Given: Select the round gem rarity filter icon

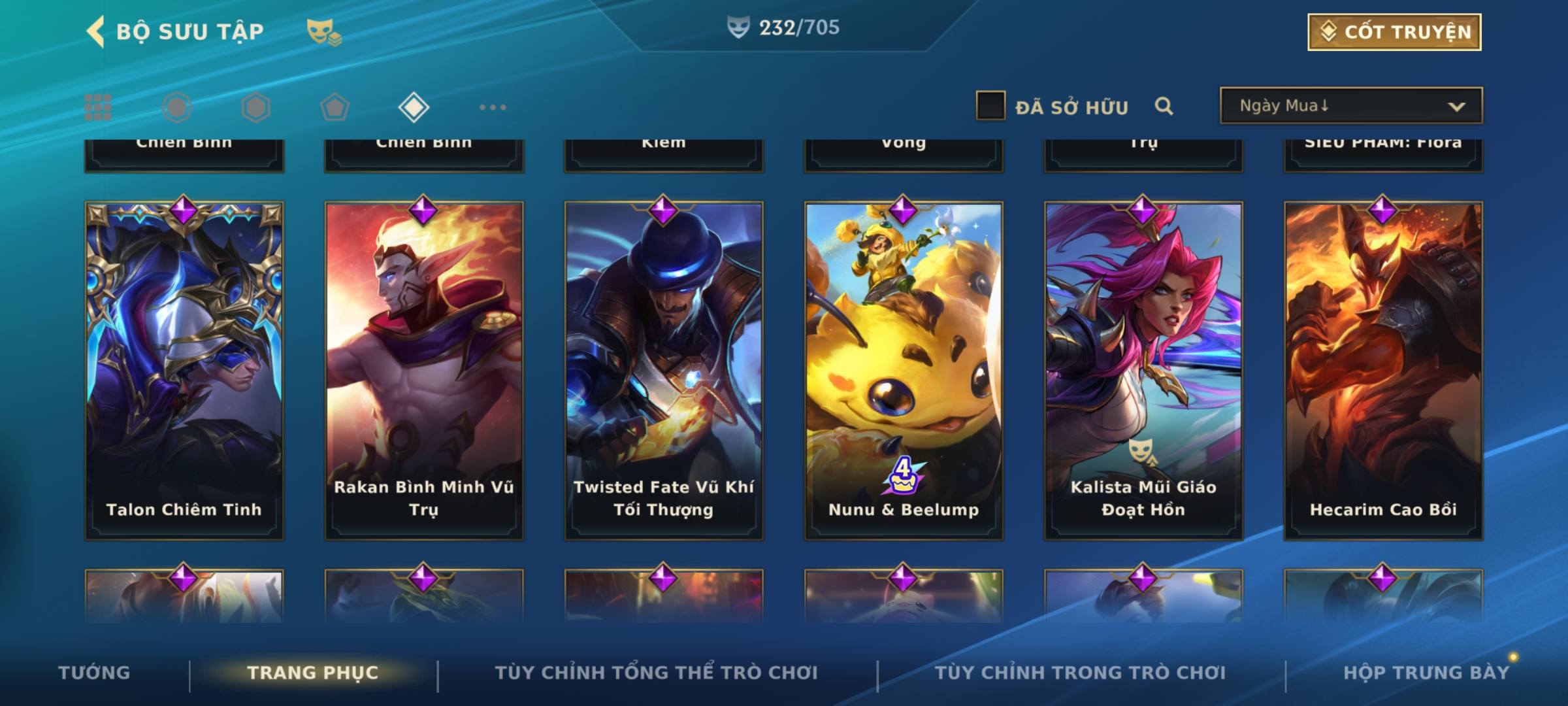Looking at the screenshot, I should (x=176, y=107).
